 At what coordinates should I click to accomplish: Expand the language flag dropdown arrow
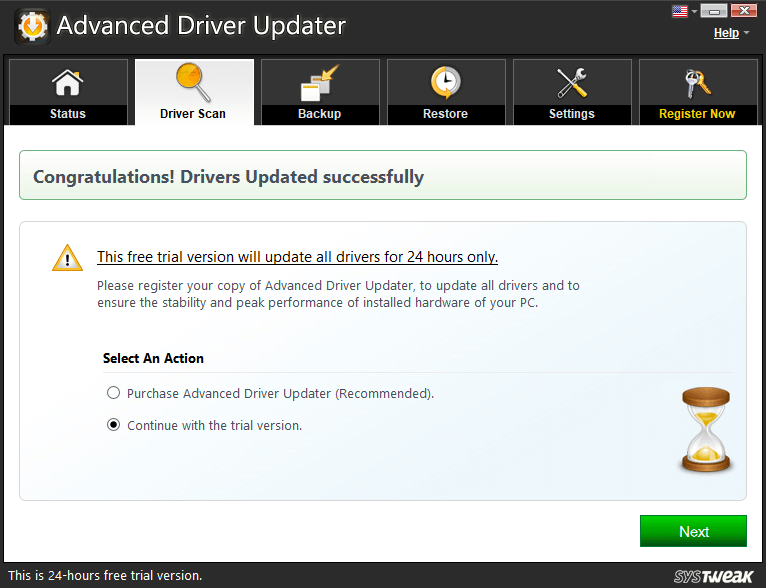tap(694, 12)
